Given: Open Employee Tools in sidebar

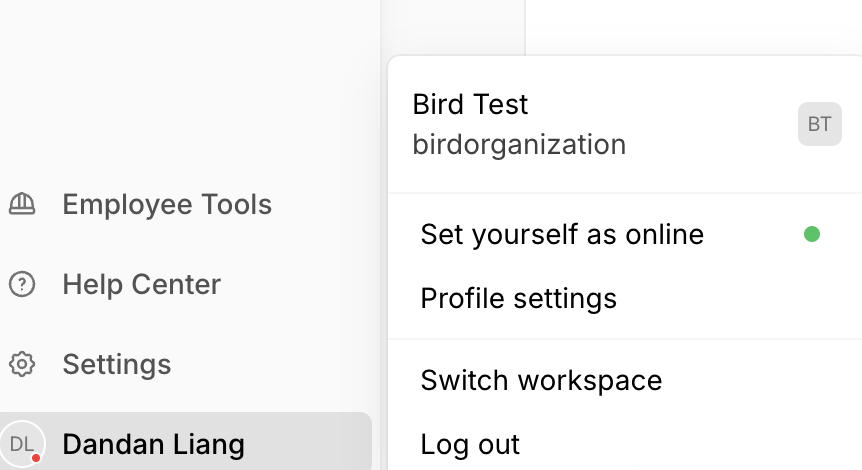Looking at the screenshot, I should click(166, 204).
